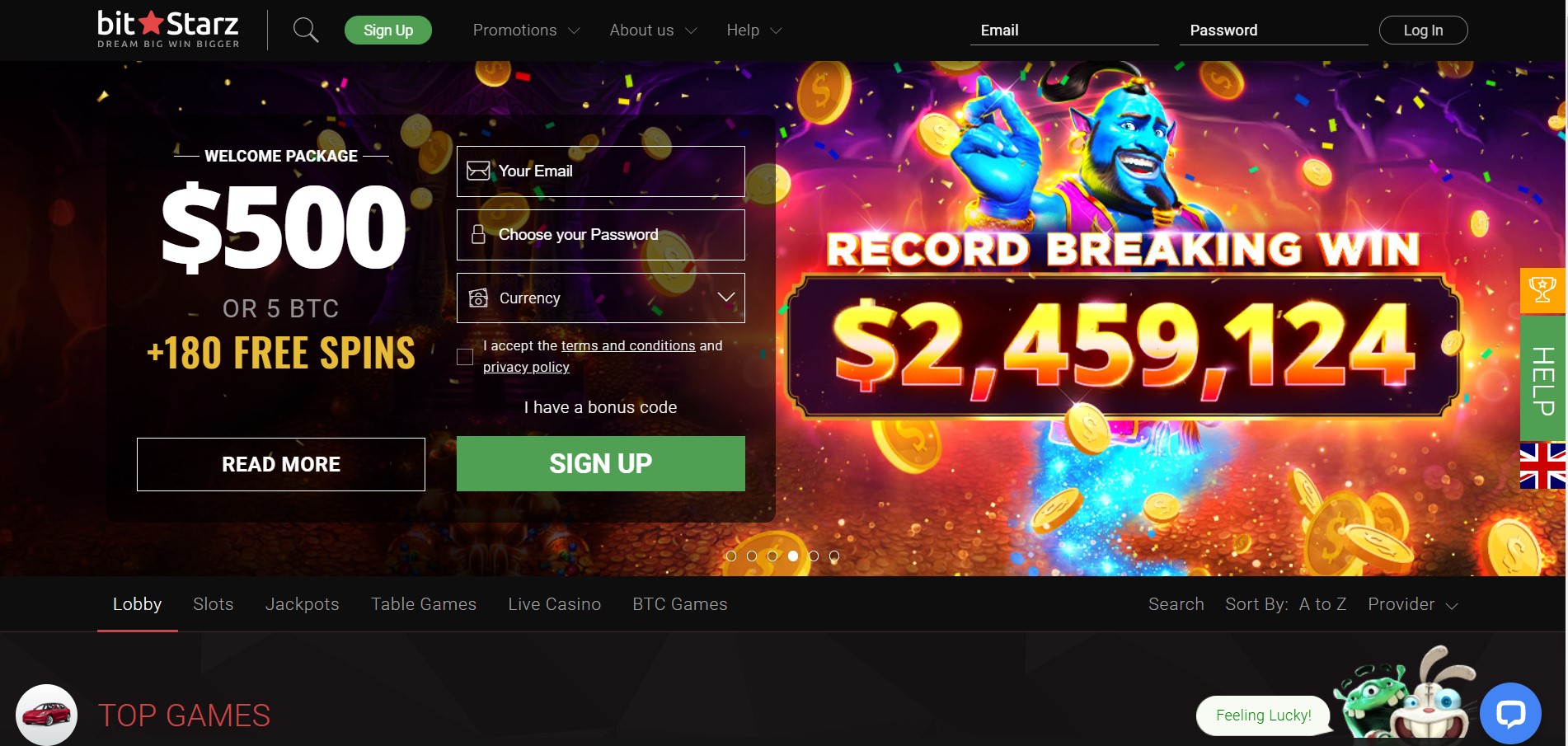This screenshot has height=746, width=1568.
Task: Expand the Provider filter dropdown
Action: tap(1413, 604)
